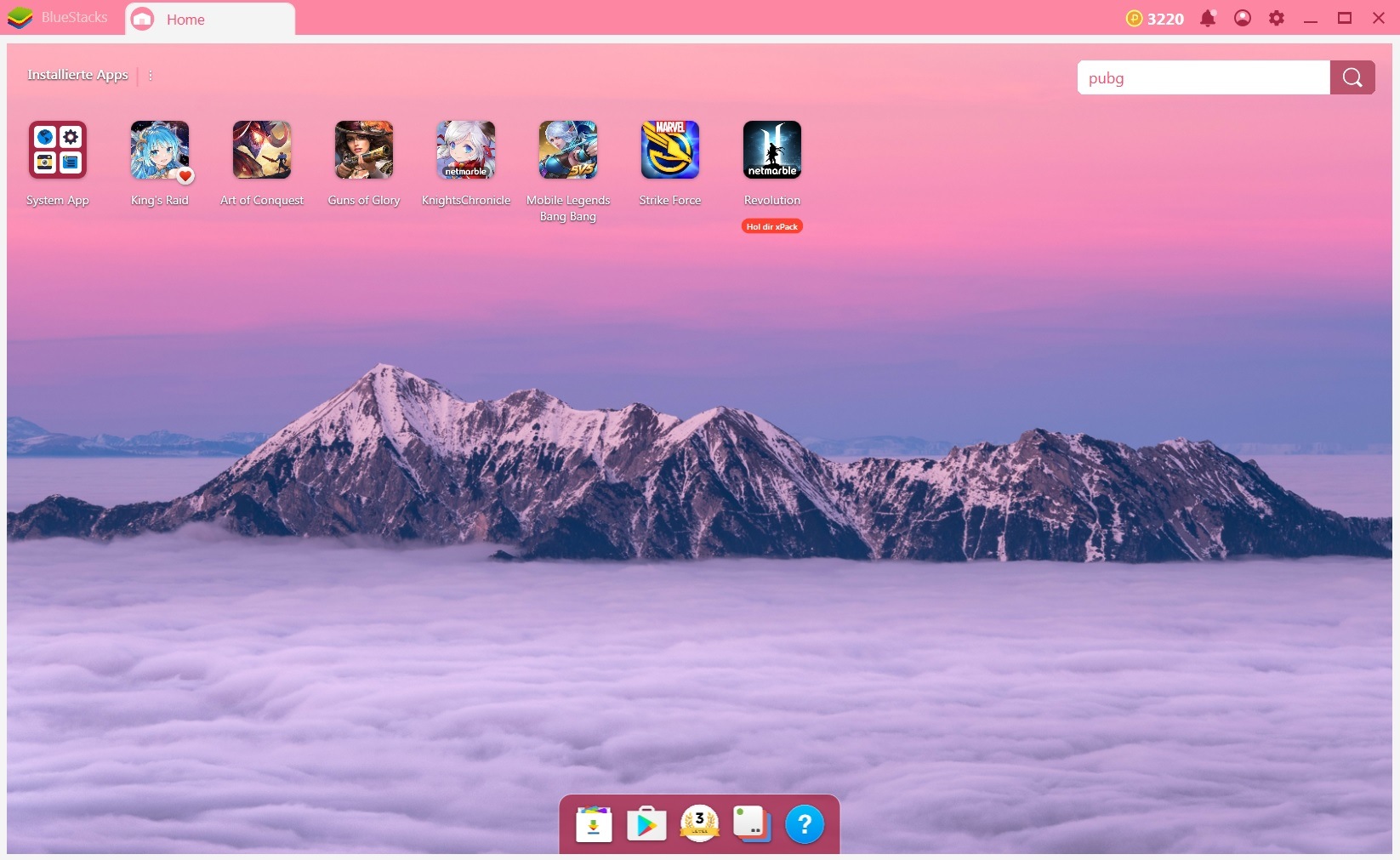The width and height of the screenshot is (1400, 860).
Task: Close the BlueStacks window
Action: tap(1379, 18)
